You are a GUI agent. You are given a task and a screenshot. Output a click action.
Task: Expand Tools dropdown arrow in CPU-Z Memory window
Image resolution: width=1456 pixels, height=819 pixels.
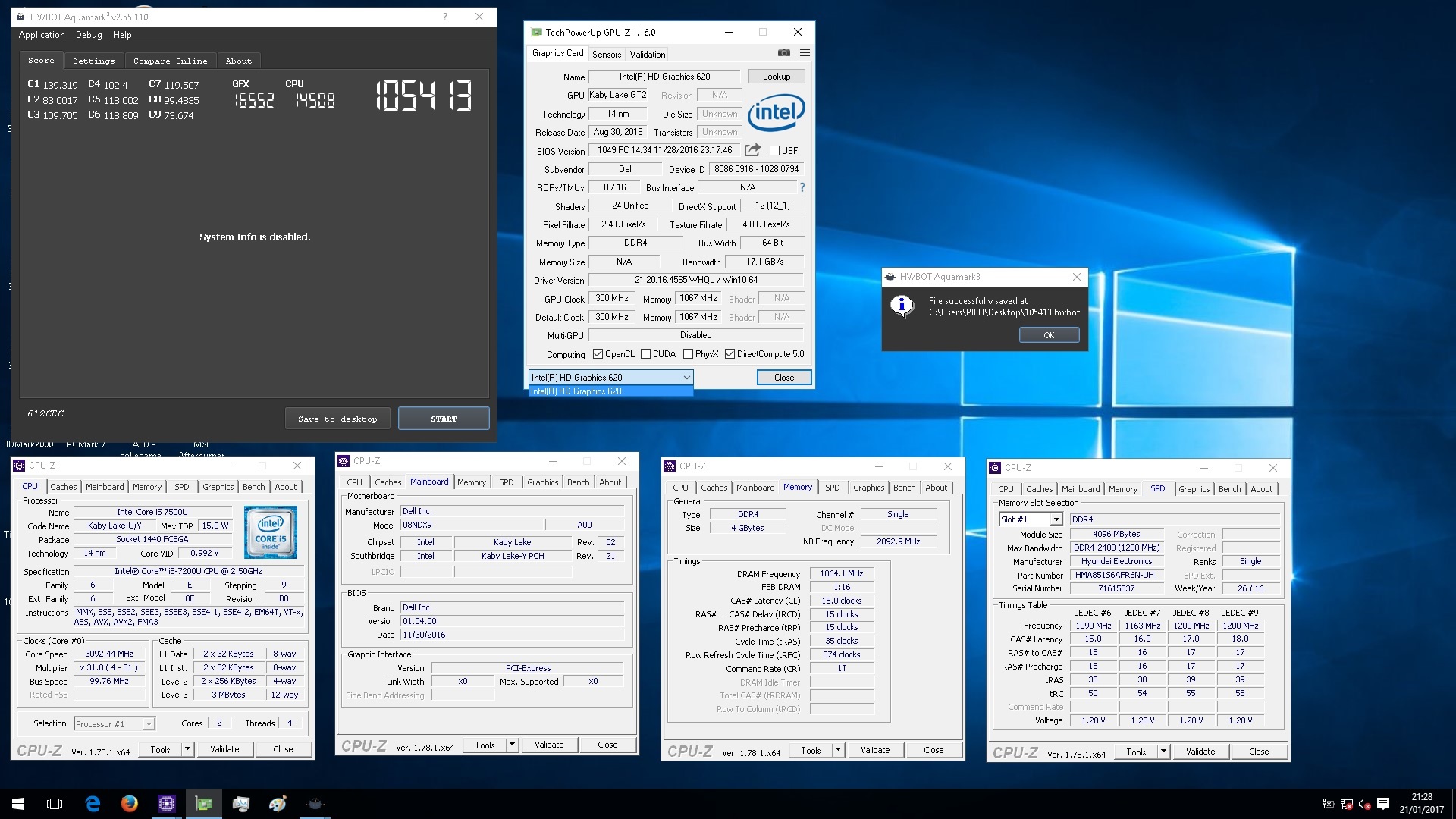tap(838, 750)
